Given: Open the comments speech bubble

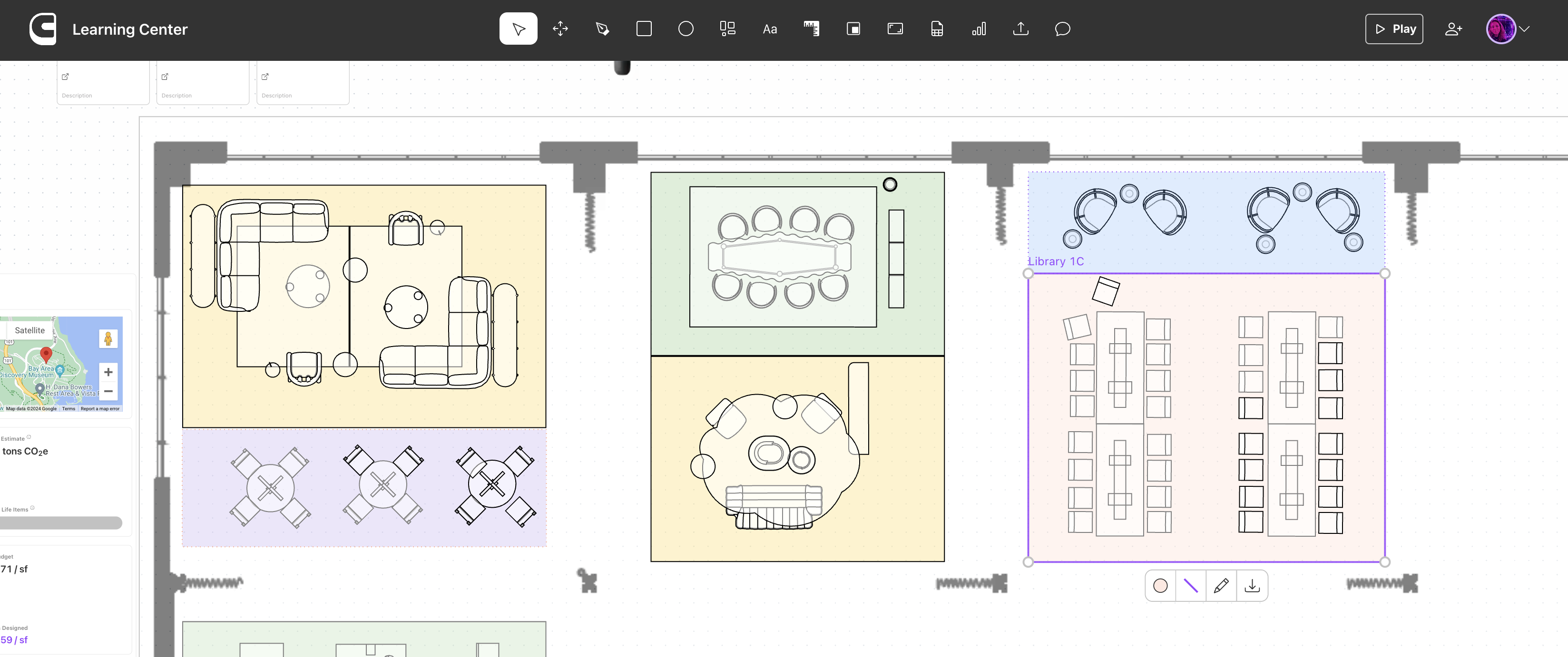Looking at the screenshot, I should (1062, 29).
